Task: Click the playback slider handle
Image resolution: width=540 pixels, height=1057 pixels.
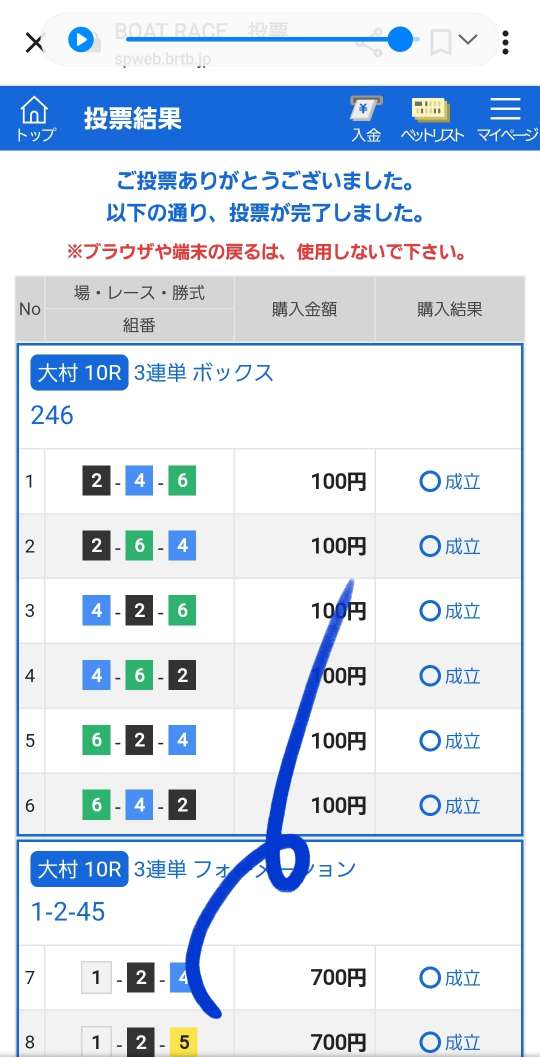Action: point(400,40)
